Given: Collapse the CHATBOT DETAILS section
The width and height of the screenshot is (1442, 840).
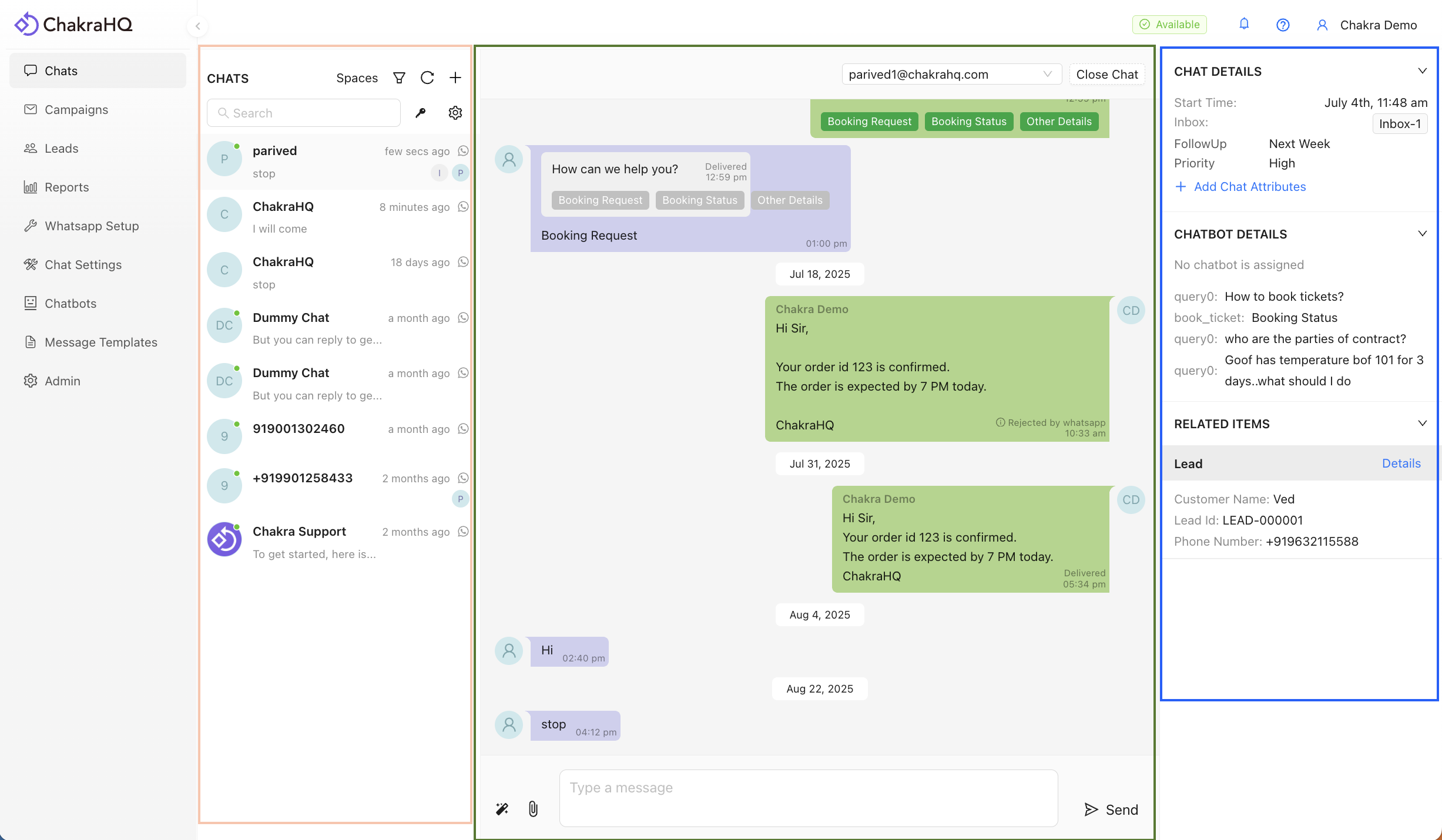Looking at the screenshot, I should (1423, 234).
